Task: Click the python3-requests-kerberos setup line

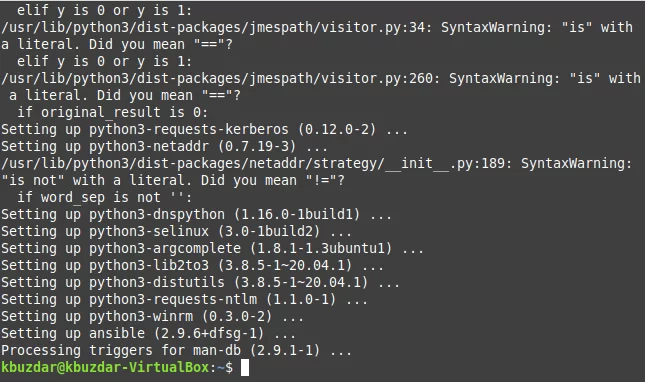Action: (204, 129)
